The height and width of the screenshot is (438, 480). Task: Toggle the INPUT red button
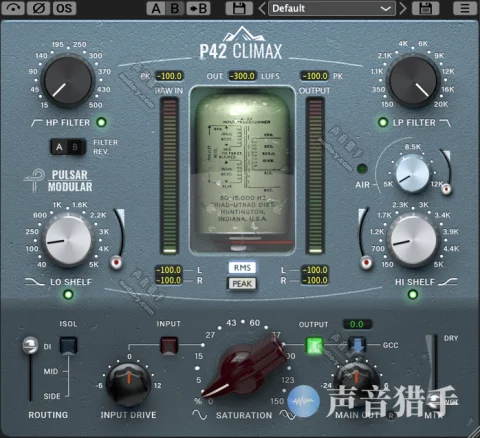[169, 345]
